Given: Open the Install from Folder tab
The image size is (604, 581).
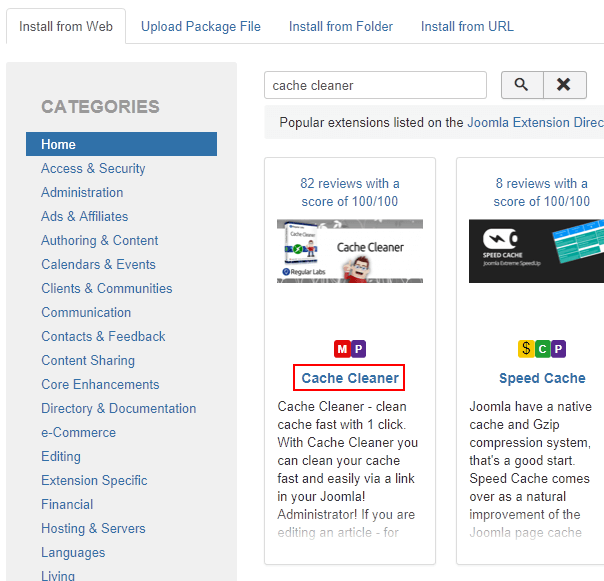Looking at the screenshot, I should coord(341,27).
